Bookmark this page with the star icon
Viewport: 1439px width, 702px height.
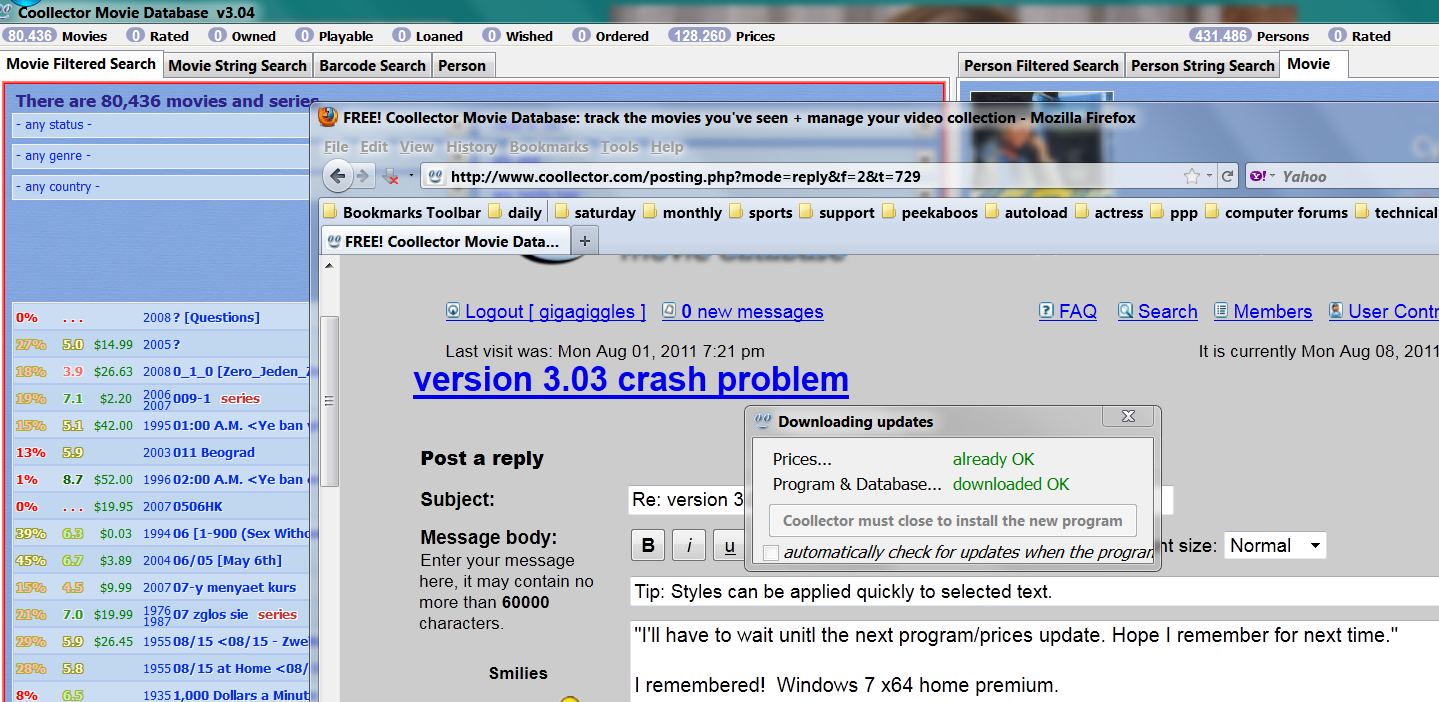point(1192,177)
